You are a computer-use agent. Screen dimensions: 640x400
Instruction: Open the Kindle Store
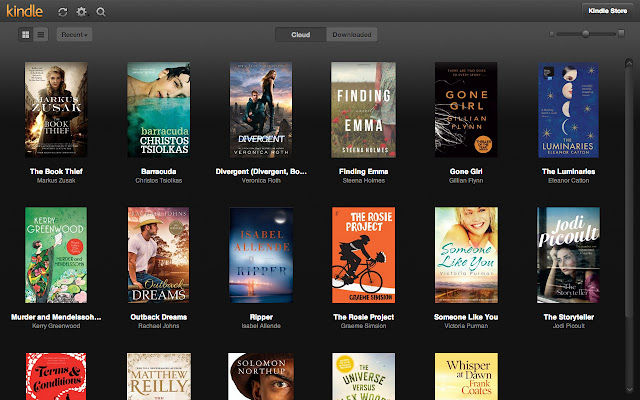pos(608,11)
